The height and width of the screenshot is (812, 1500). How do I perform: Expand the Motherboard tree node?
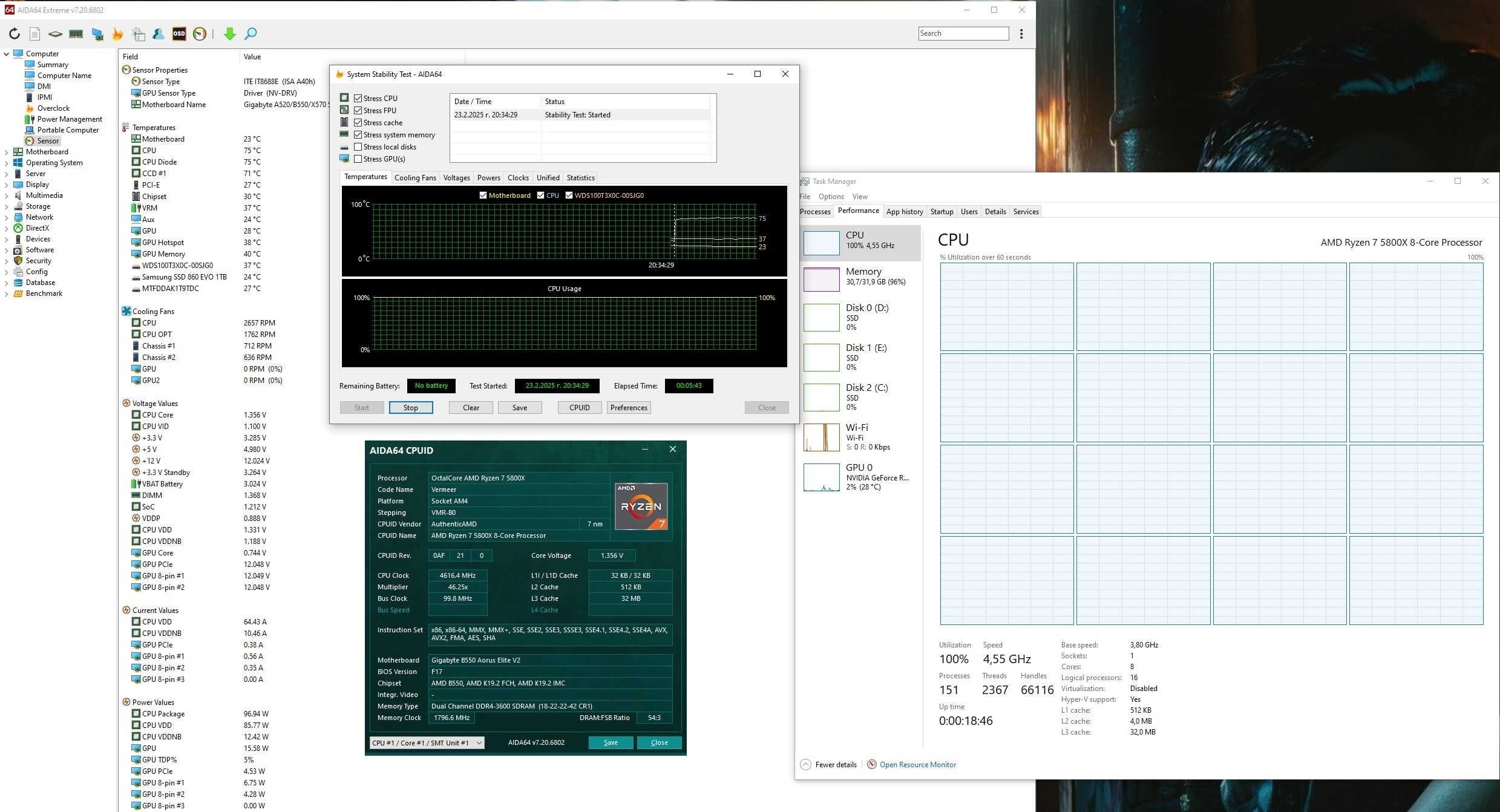(x=7, y=152)
